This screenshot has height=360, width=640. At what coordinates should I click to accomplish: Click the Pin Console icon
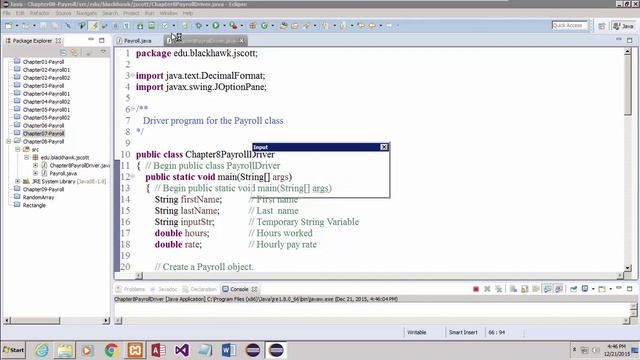pyautogui.click(x=573, y=289)
